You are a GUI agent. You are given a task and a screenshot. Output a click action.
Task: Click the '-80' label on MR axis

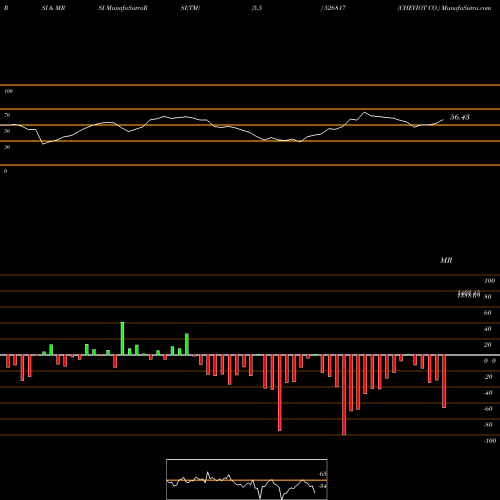pos(488,425)
